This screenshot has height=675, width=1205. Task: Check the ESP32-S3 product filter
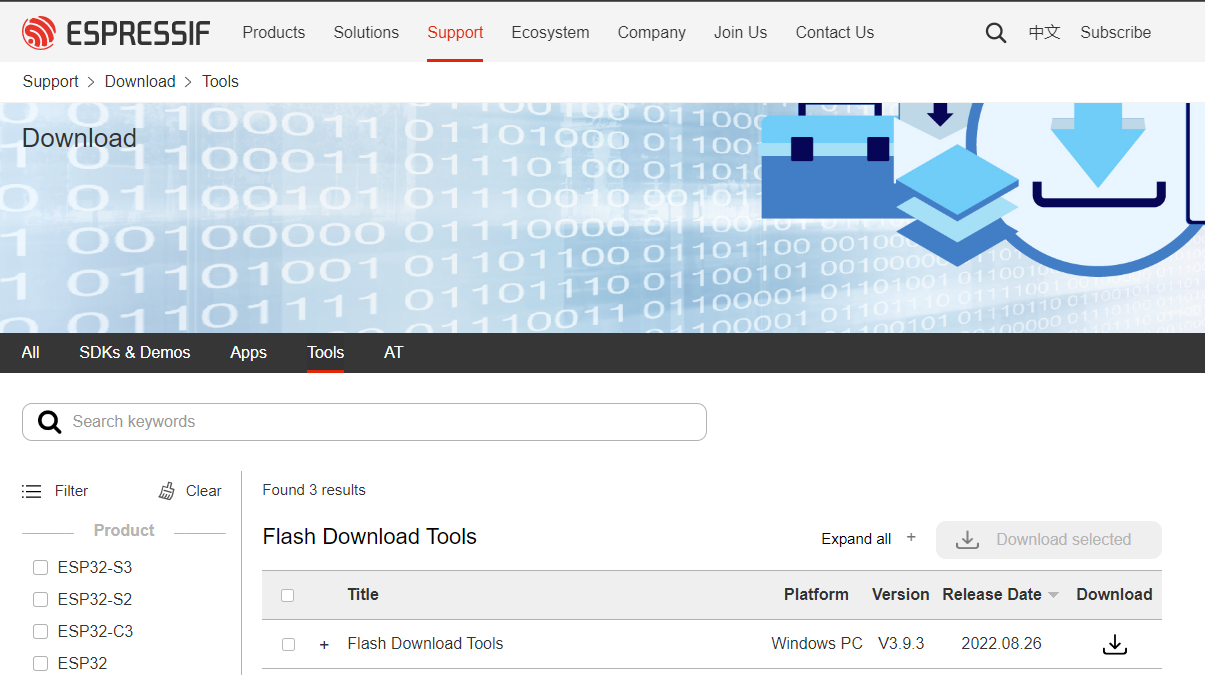[40, 567]
